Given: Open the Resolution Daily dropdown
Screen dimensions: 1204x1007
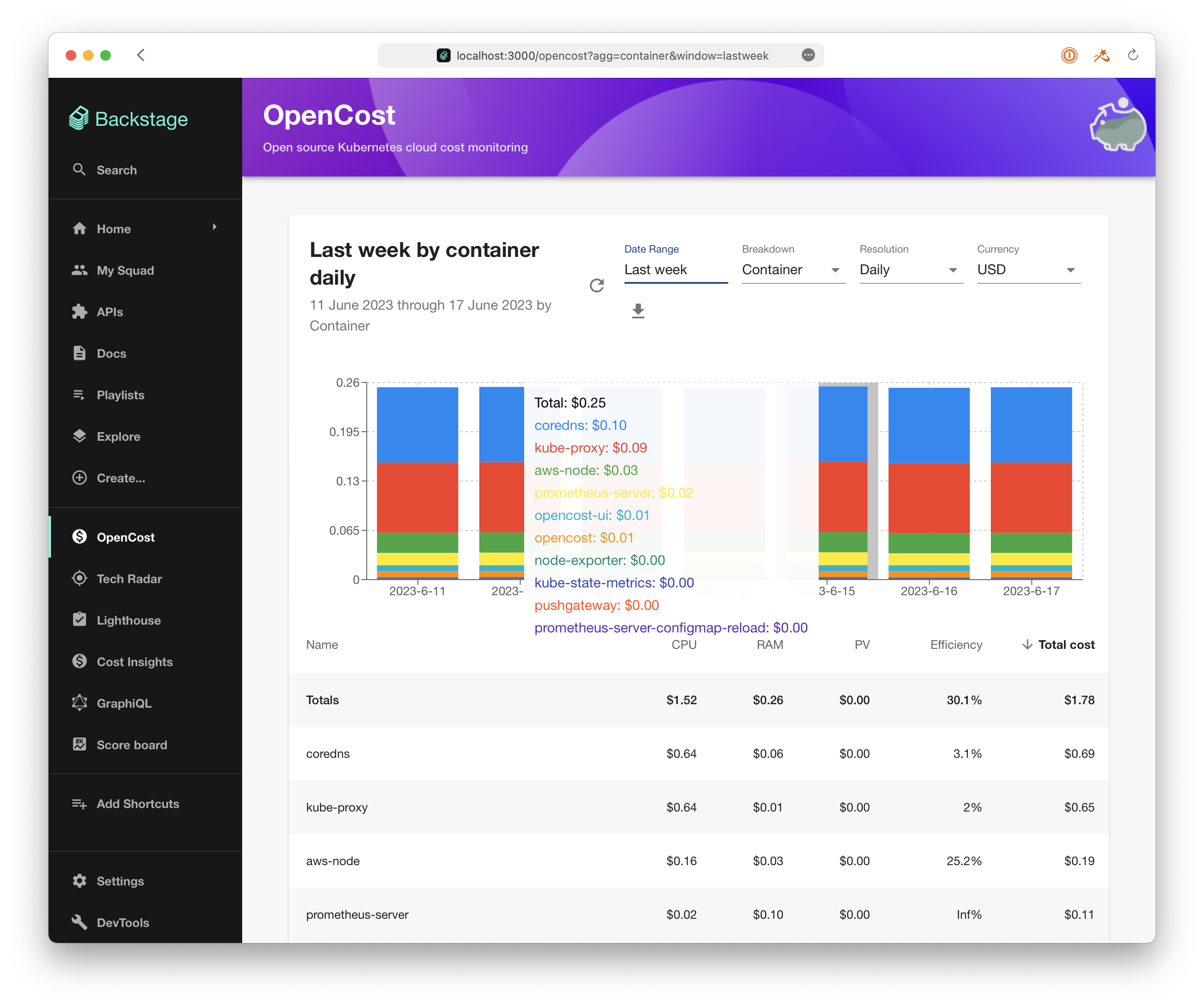Looking at the screenshot, I should (x=910, y=269).
